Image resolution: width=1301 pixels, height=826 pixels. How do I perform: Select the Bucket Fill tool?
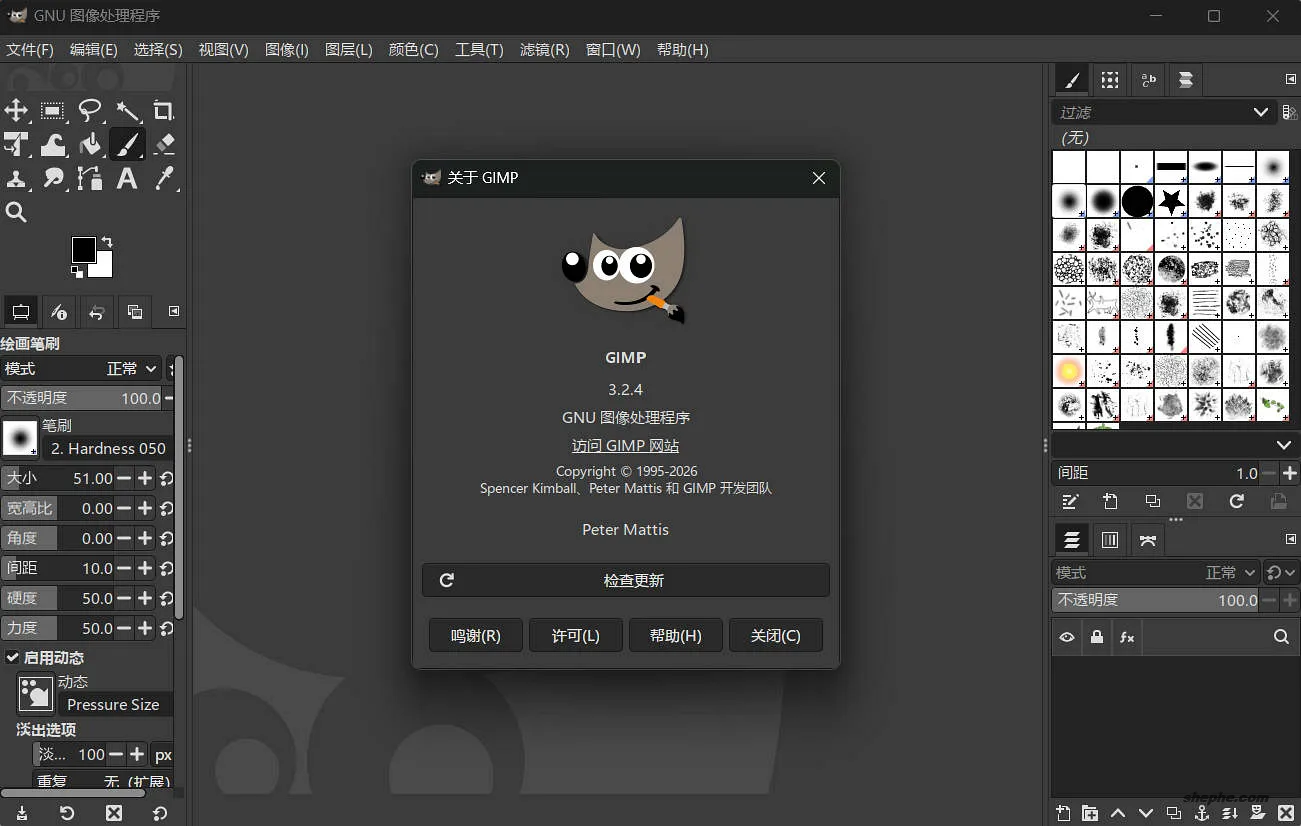pyautogui.click(x=90, y=144)
